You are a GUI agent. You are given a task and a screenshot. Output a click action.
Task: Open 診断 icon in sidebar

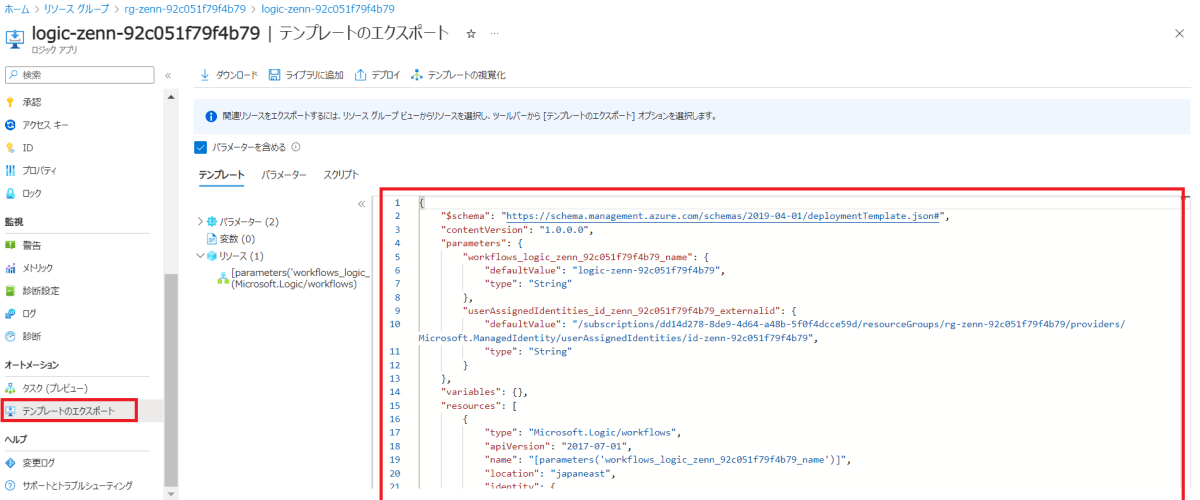11,336
